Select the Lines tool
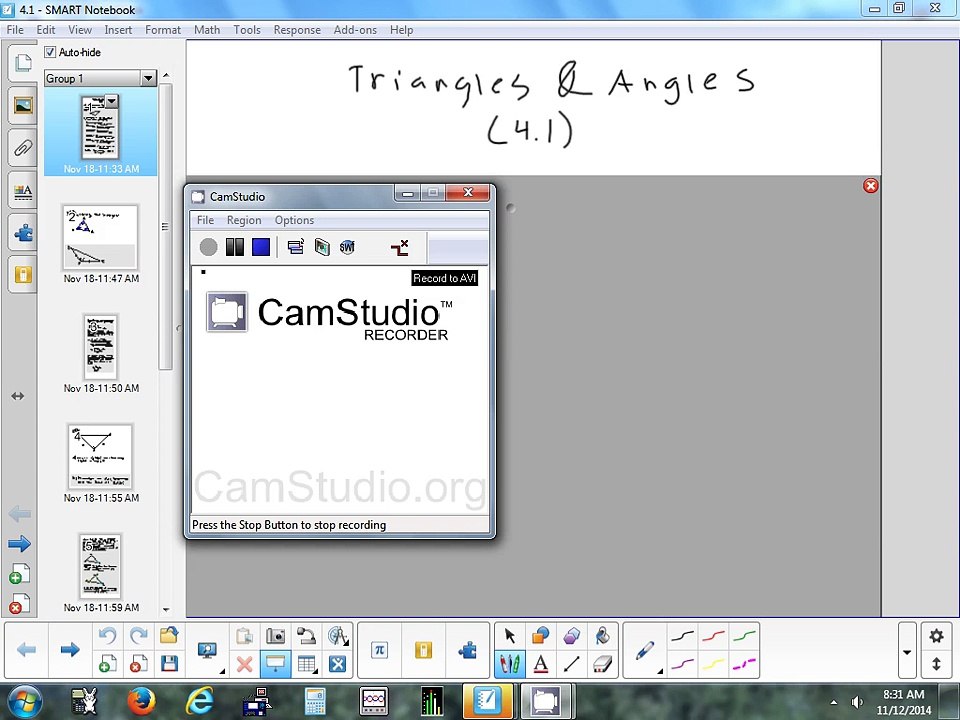This screenshot has height=720, width=960. (x=571, y=664)
